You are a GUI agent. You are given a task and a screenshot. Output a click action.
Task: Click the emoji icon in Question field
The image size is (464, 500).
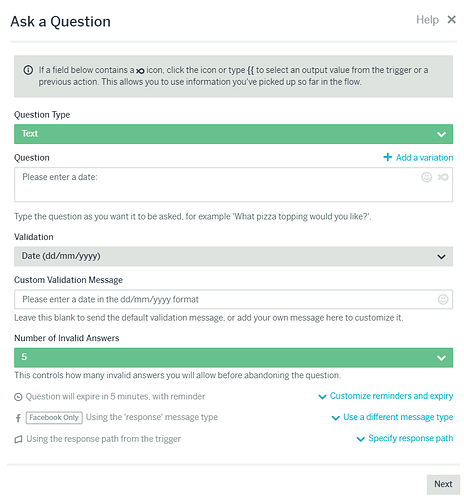pos(427,177)
